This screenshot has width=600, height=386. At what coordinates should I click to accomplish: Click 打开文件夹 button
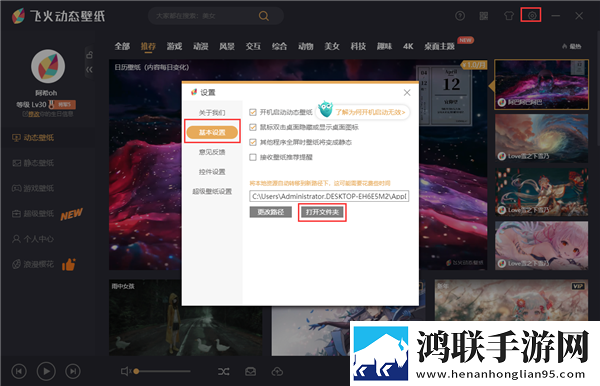[322, 212]
